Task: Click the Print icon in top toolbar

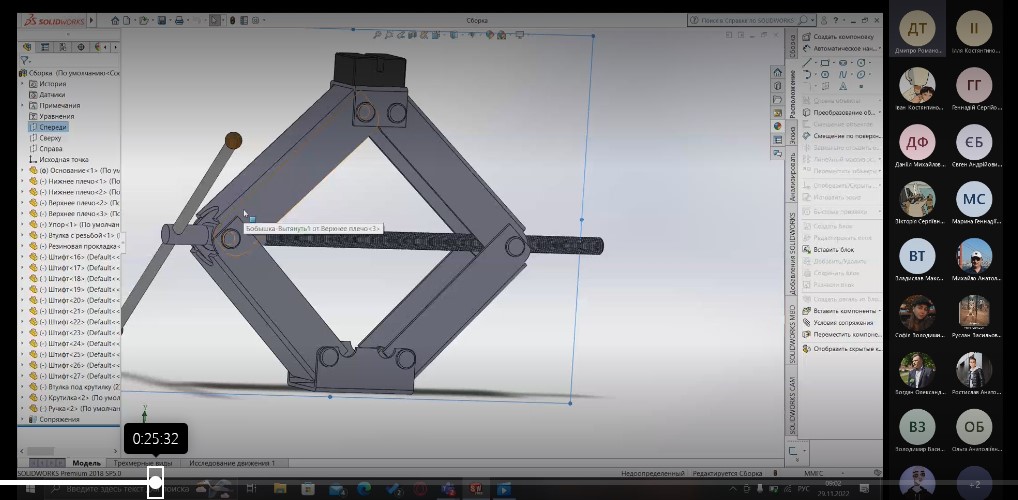Action: coord(180,20)
